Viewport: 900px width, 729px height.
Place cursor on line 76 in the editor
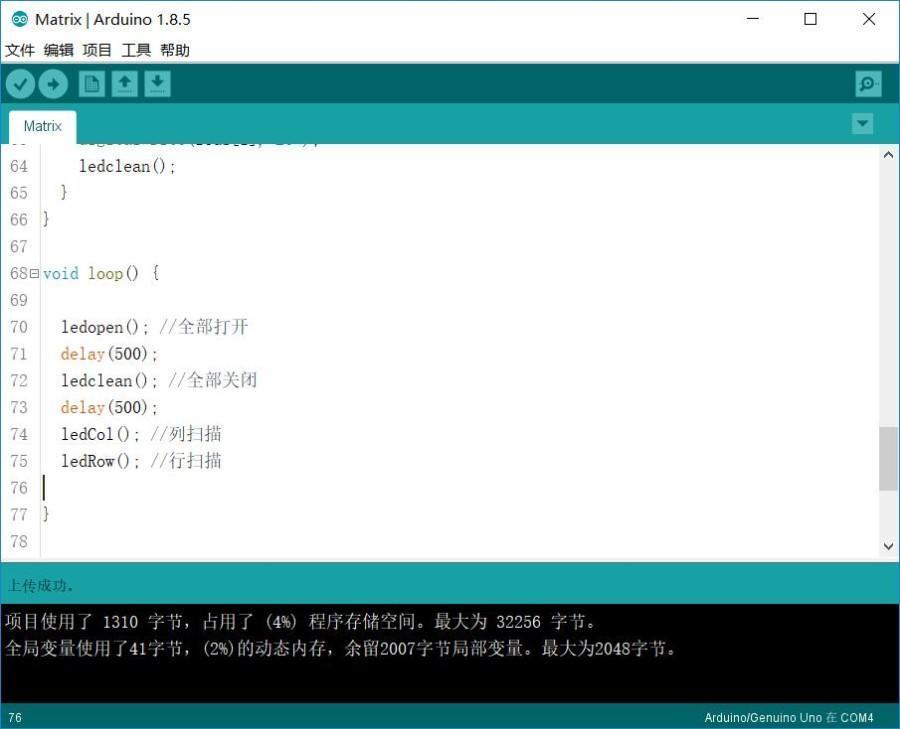click(100, 487)
